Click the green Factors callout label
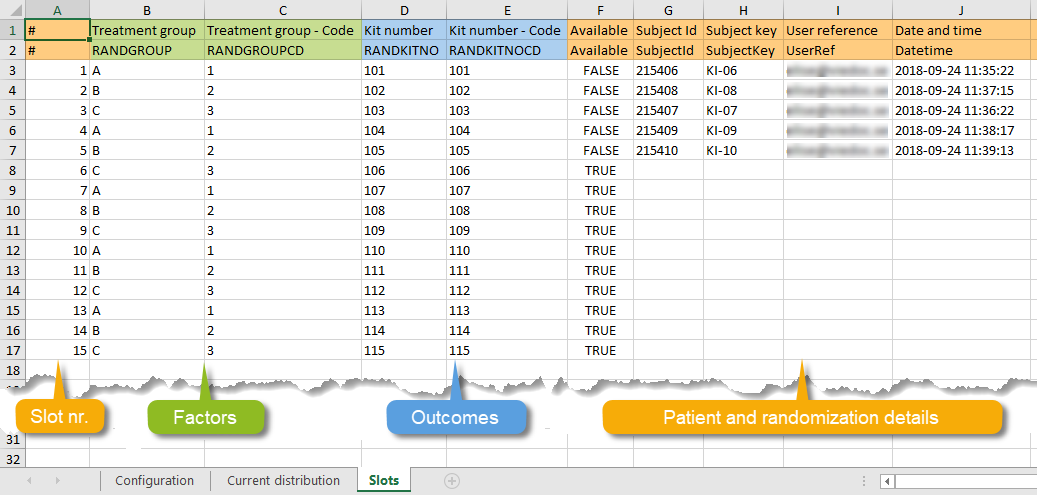Viewport: 1037px width, 495px height. (x=204, y=417)
